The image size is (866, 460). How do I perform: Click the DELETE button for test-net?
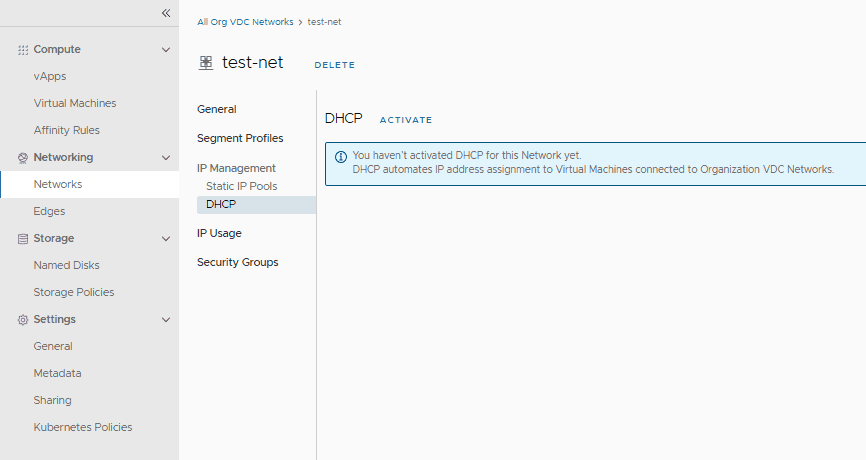(x=335, y=65)
